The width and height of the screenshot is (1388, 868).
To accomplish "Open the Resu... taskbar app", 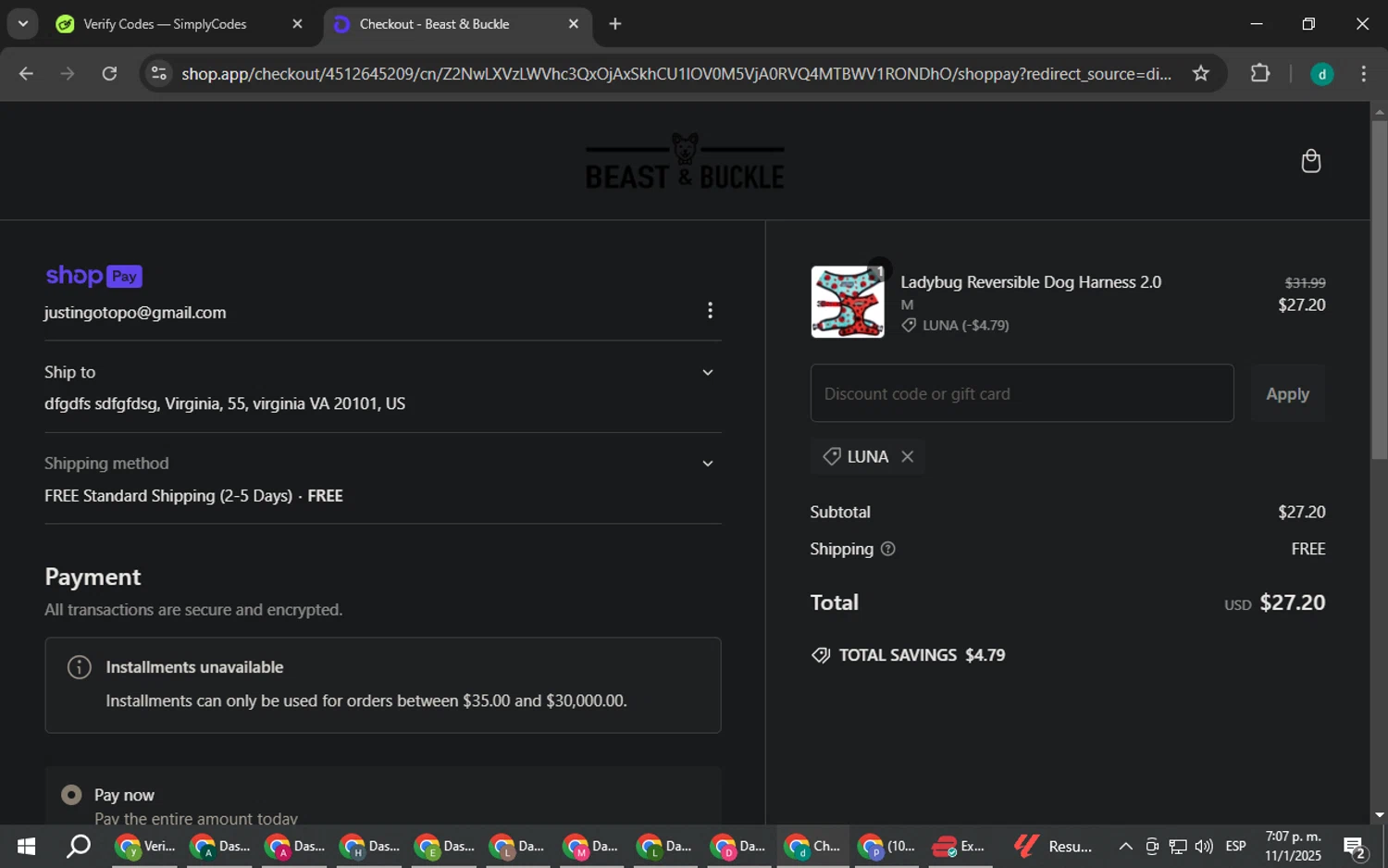I will [1054, 846].
